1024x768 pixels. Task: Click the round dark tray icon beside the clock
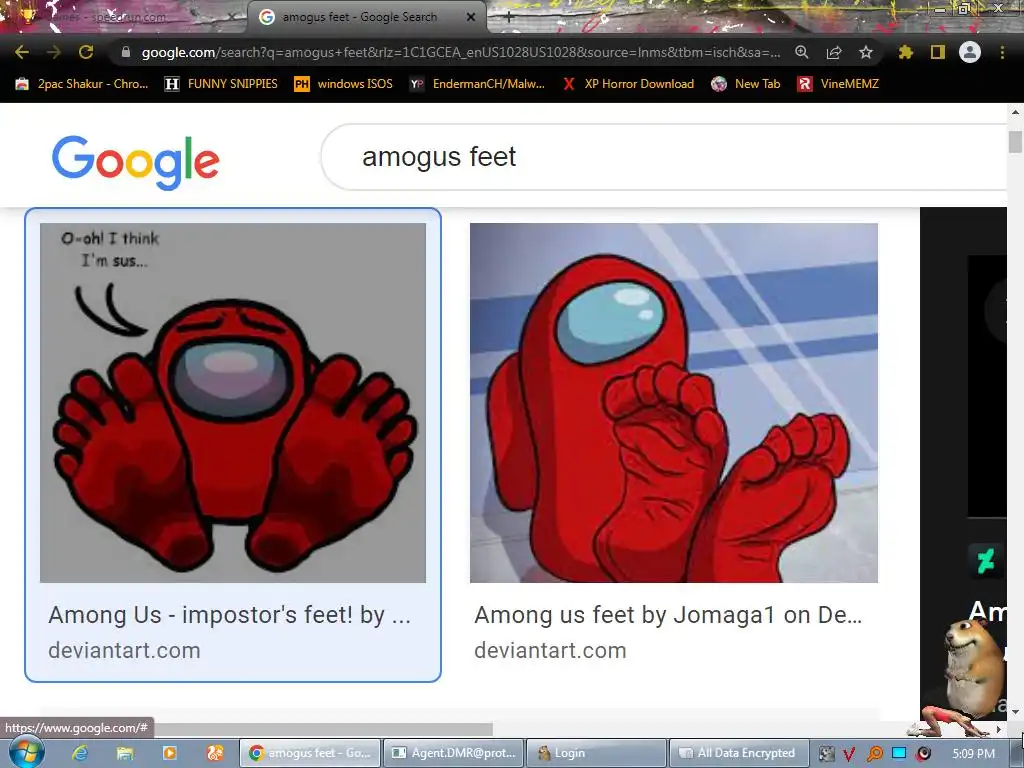coord(923,754)
